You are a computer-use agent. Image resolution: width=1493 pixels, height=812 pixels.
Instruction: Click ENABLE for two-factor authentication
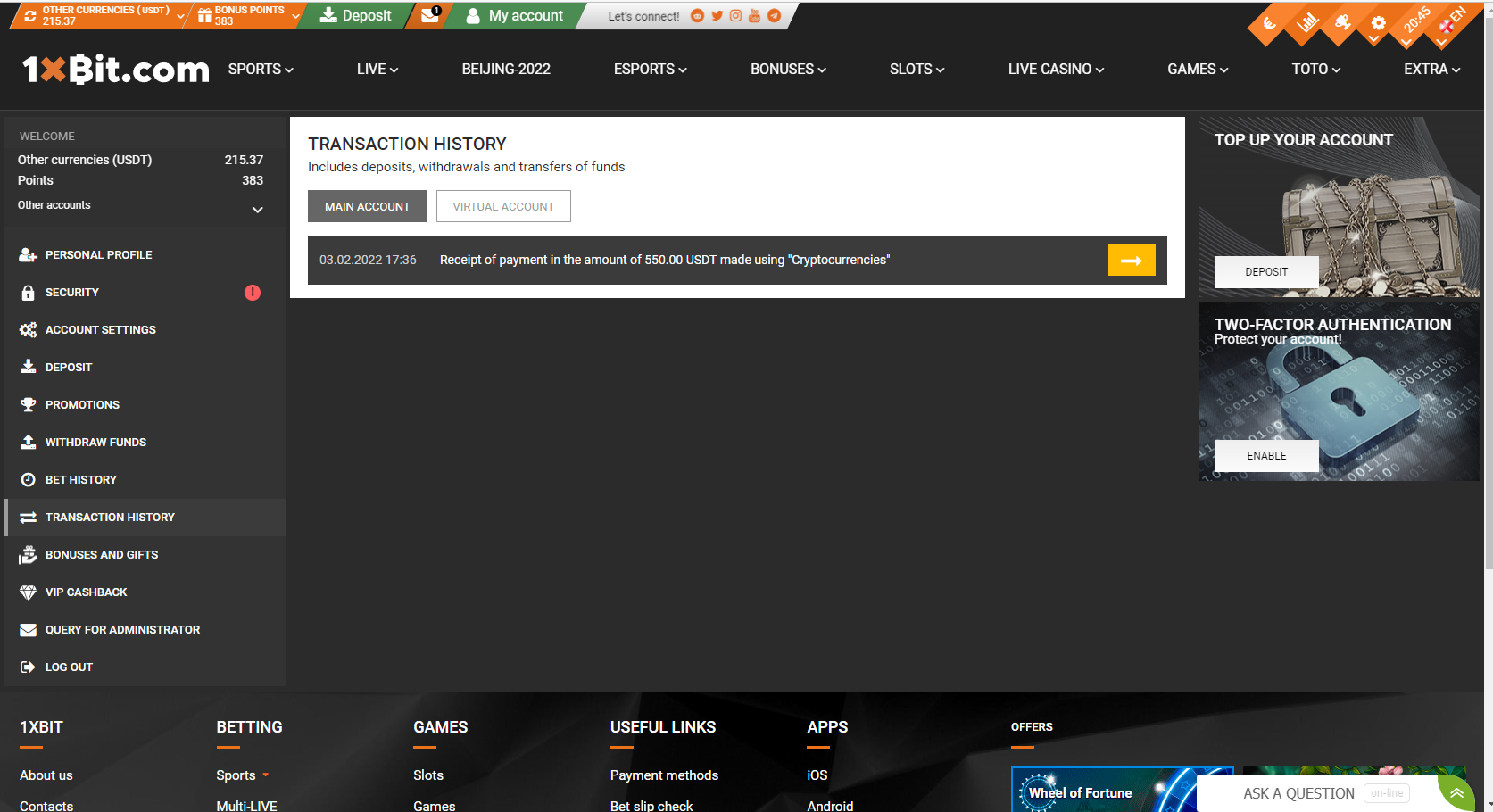pos(1266,456)
